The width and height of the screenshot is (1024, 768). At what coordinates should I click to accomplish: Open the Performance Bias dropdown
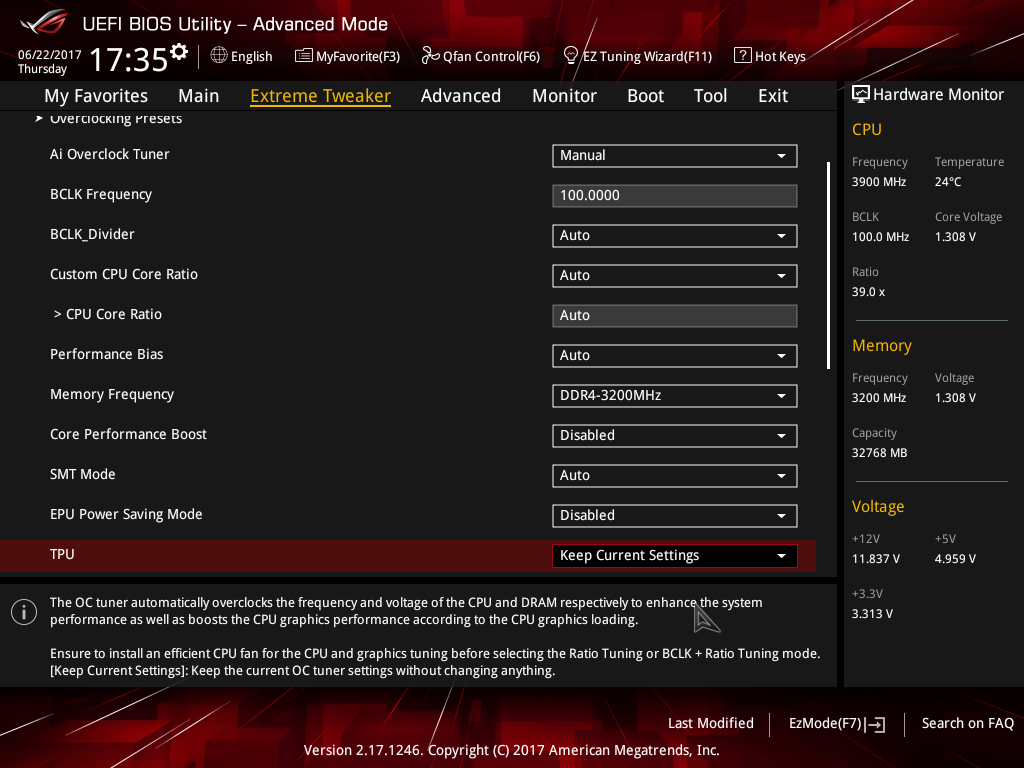[x=675, y=355]
